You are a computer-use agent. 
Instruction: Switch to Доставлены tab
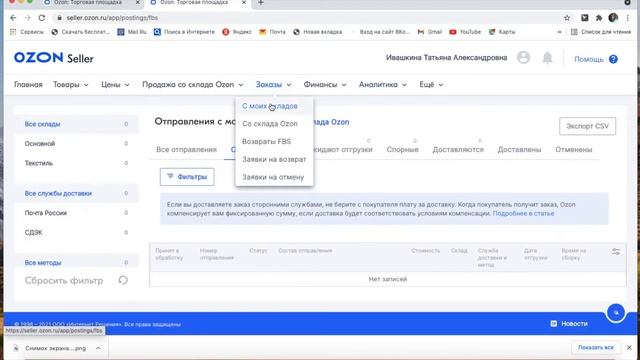[519, 149]
